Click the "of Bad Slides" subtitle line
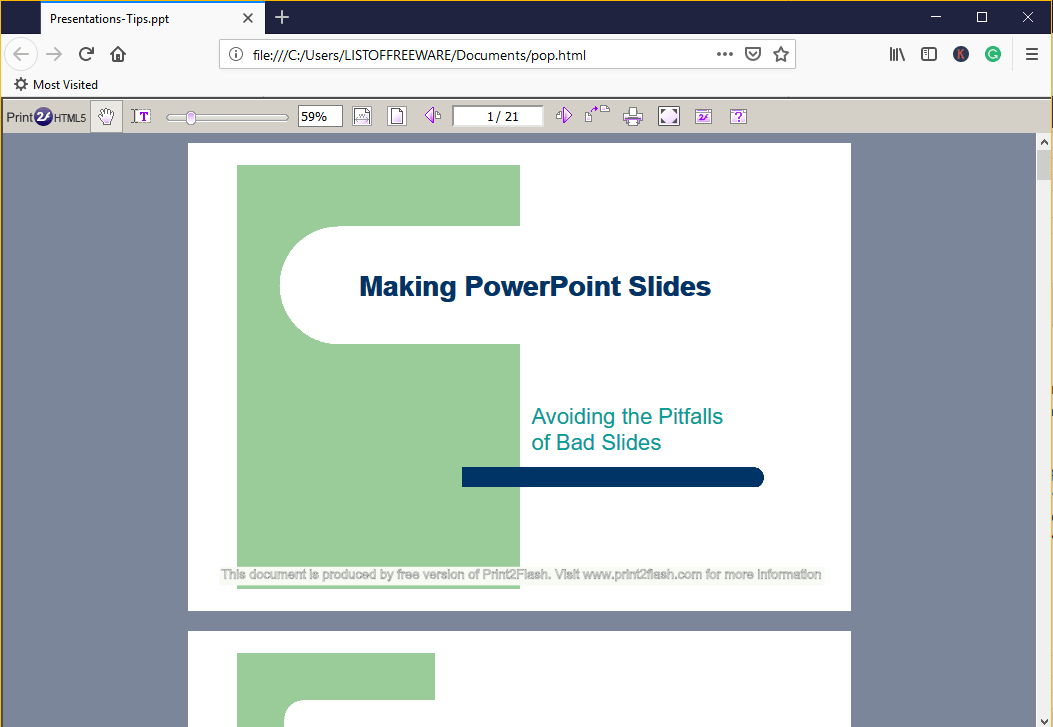The image size is (1053, 727). click(596, 443)
